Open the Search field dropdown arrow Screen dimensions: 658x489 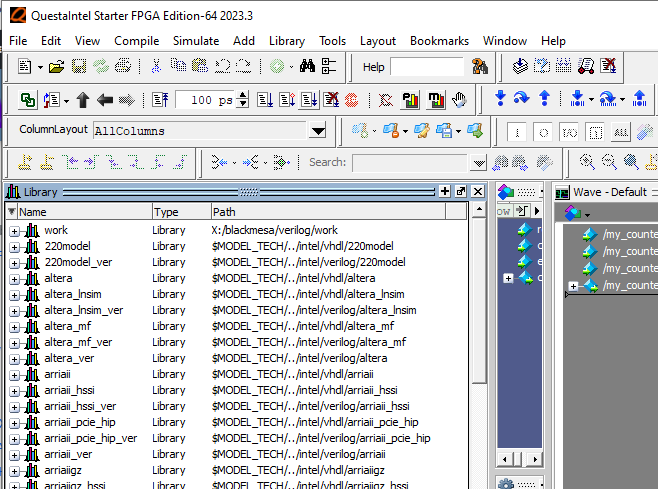pyautogui.click(x=478, y=163)
